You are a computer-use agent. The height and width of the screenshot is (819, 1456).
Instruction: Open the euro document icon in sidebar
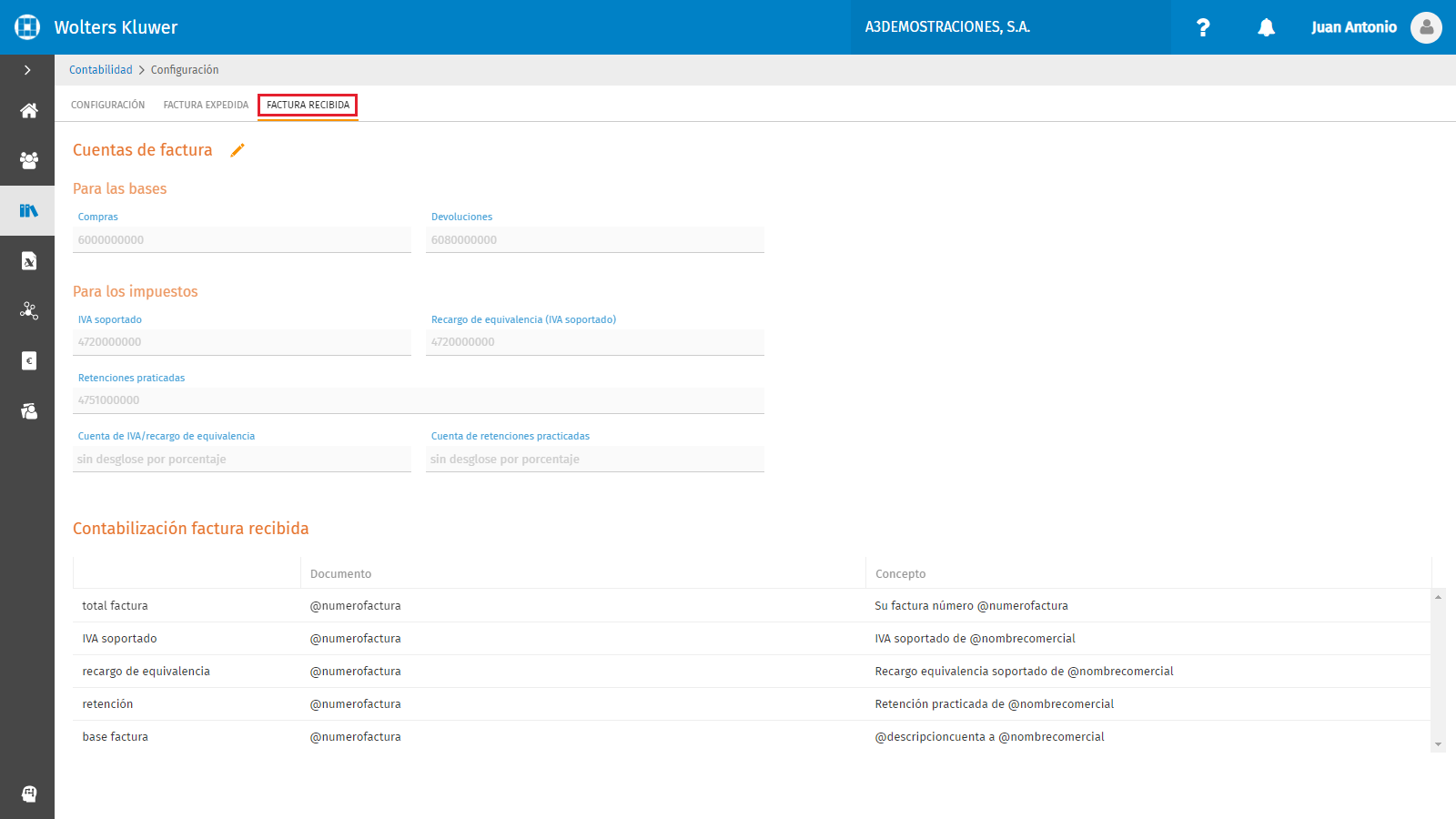point(29,361)
